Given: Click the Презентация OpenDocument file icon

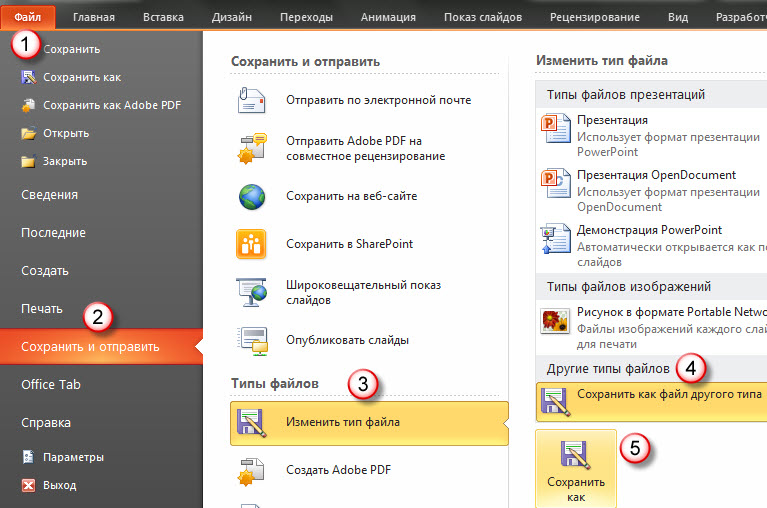Looking at the screenshot, I should [556, 183].
